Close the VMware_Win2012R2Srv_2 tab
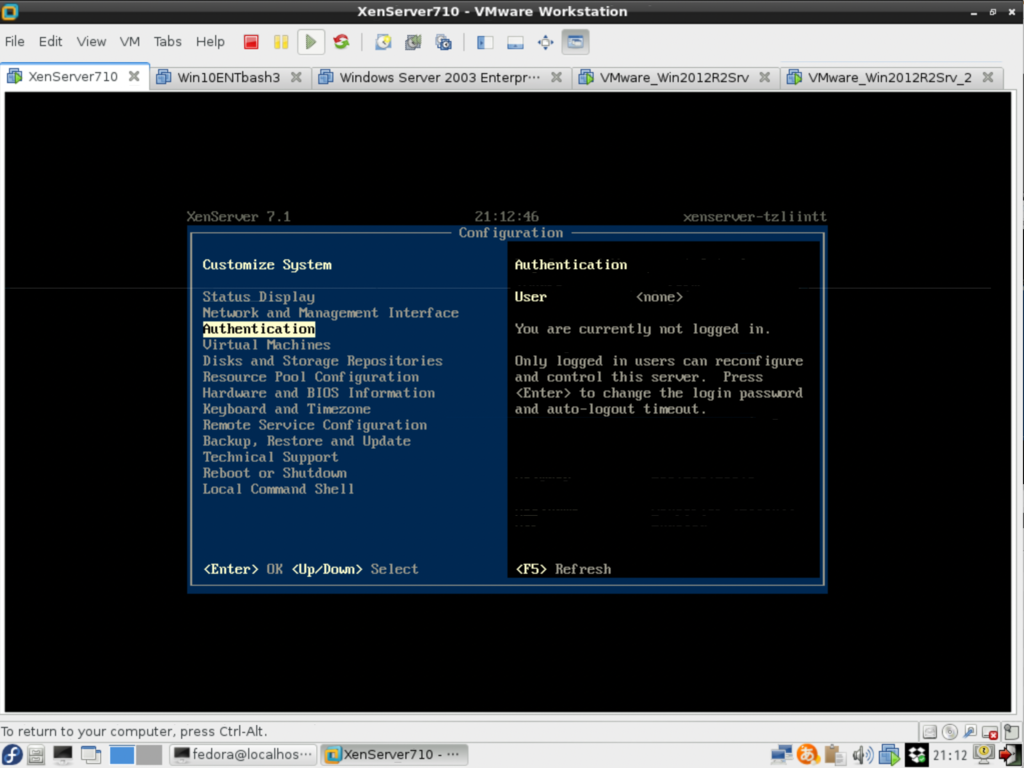Viewport: 1024px width, 768px height. [x=988, y=77]
